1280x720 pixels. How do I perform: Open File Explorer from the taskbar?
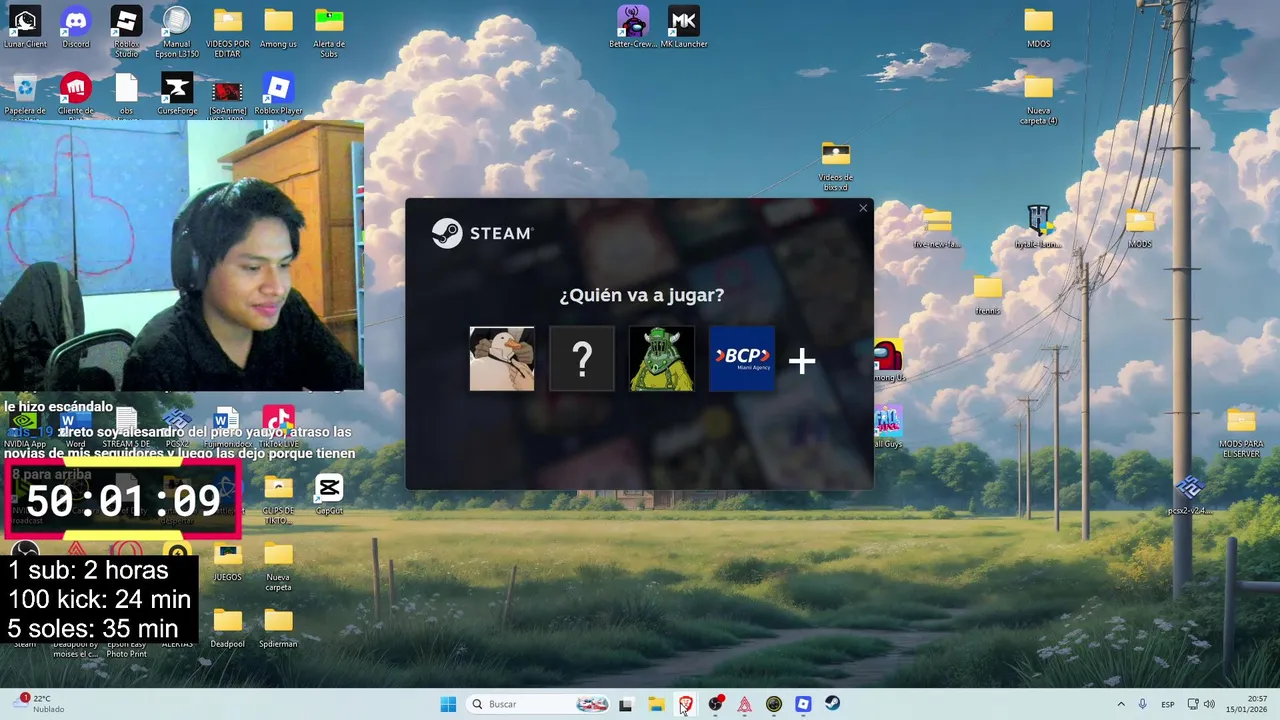point(655,704)
